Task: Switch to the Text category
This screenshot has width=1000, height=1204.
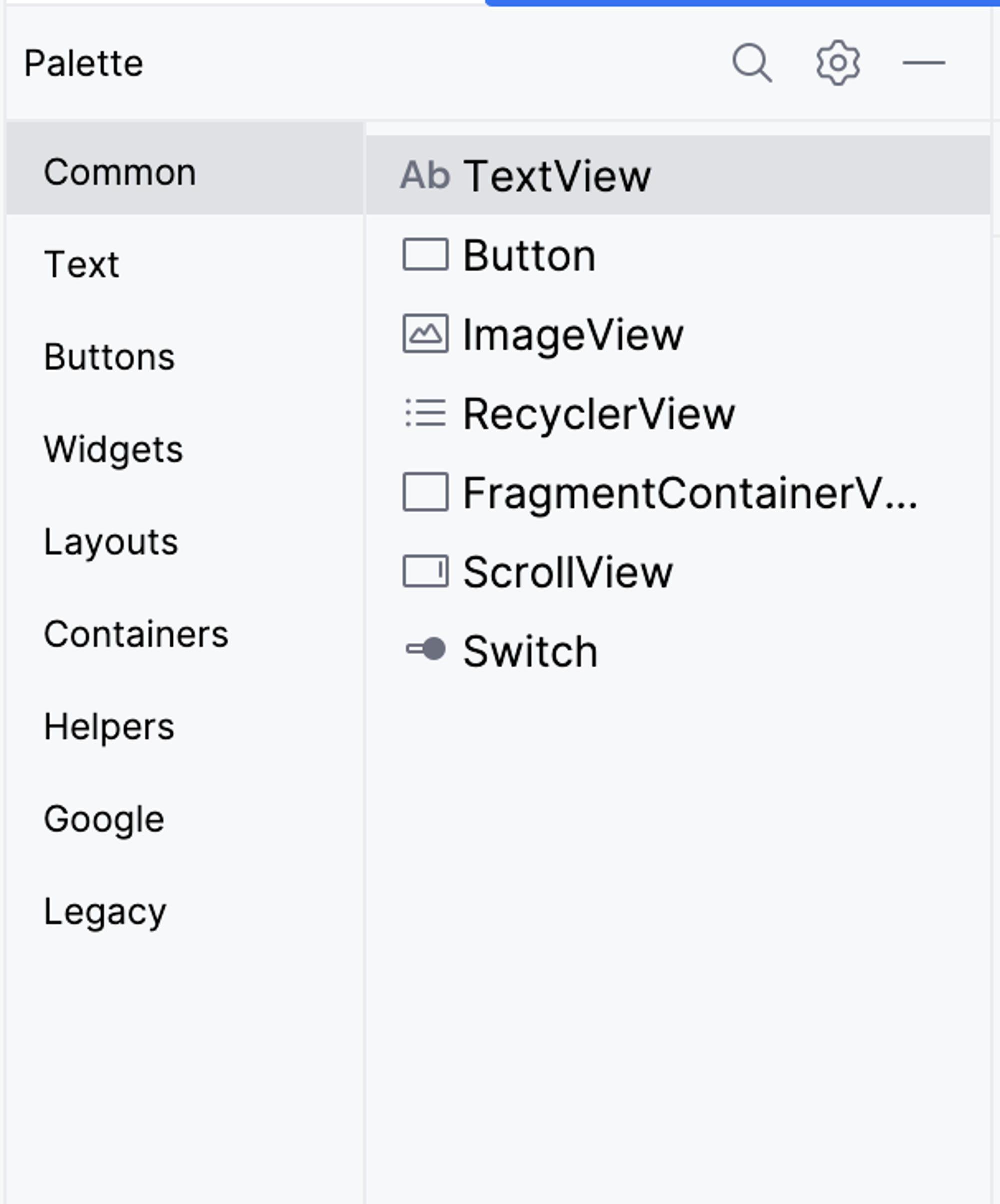Action: point(82,264)
